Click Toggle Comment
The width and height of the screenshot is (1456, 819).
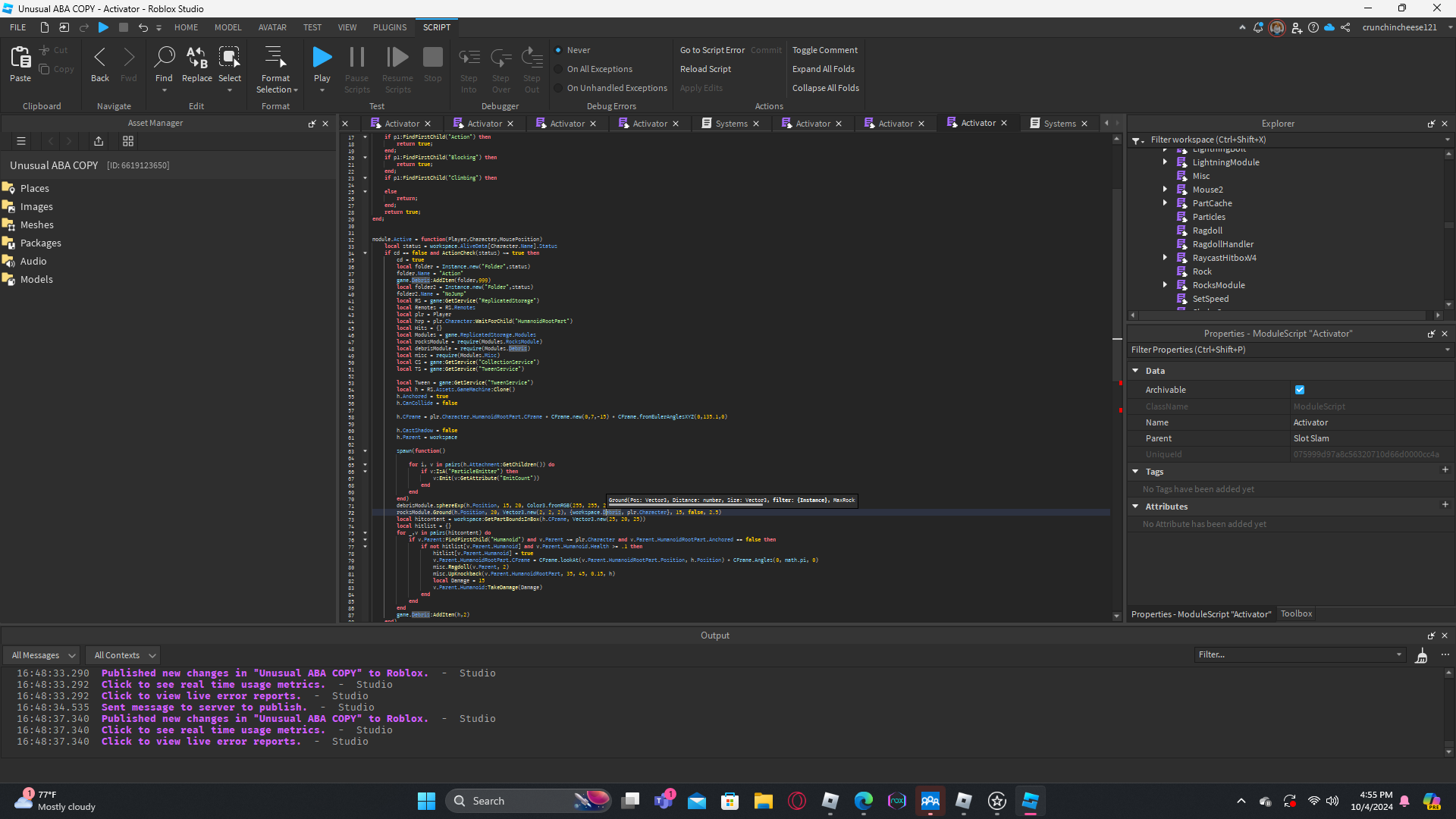825,50
